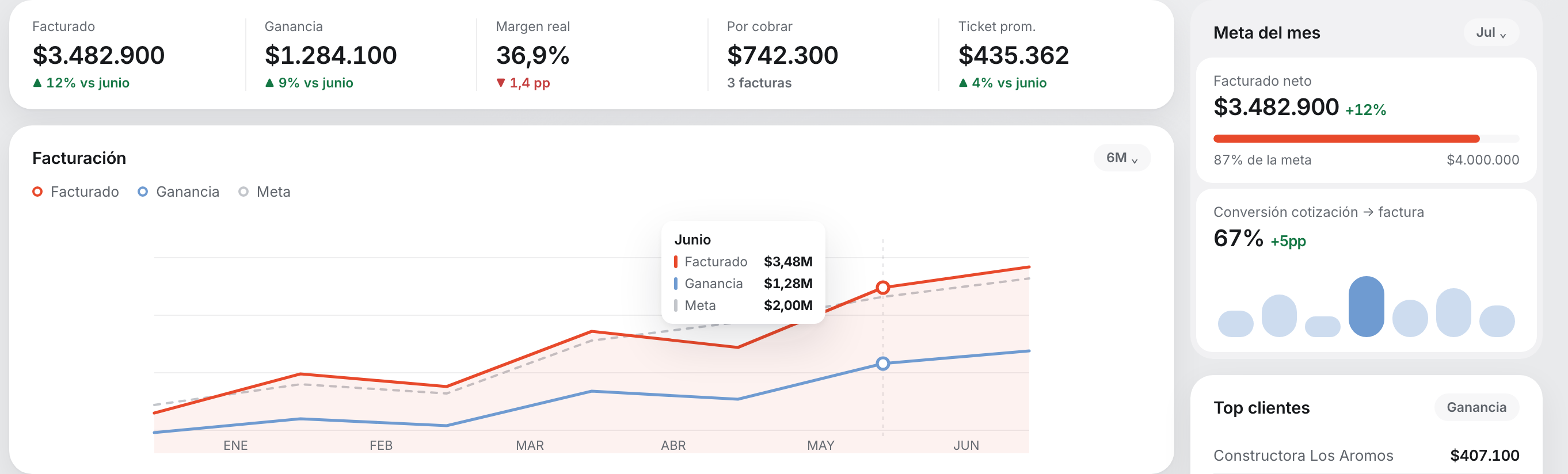Click the Facturación chart title
Image resolution: width=1568 pixels, height=474 pixels.
pyautogui.click(x=79, y=158)
